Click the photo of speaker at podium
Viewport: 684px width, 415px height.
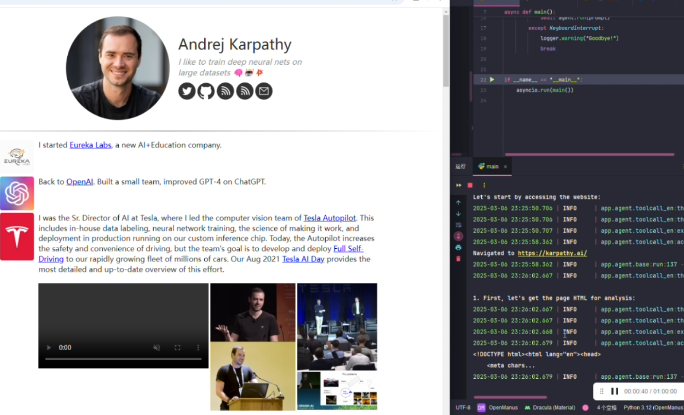tap(253, 376)
